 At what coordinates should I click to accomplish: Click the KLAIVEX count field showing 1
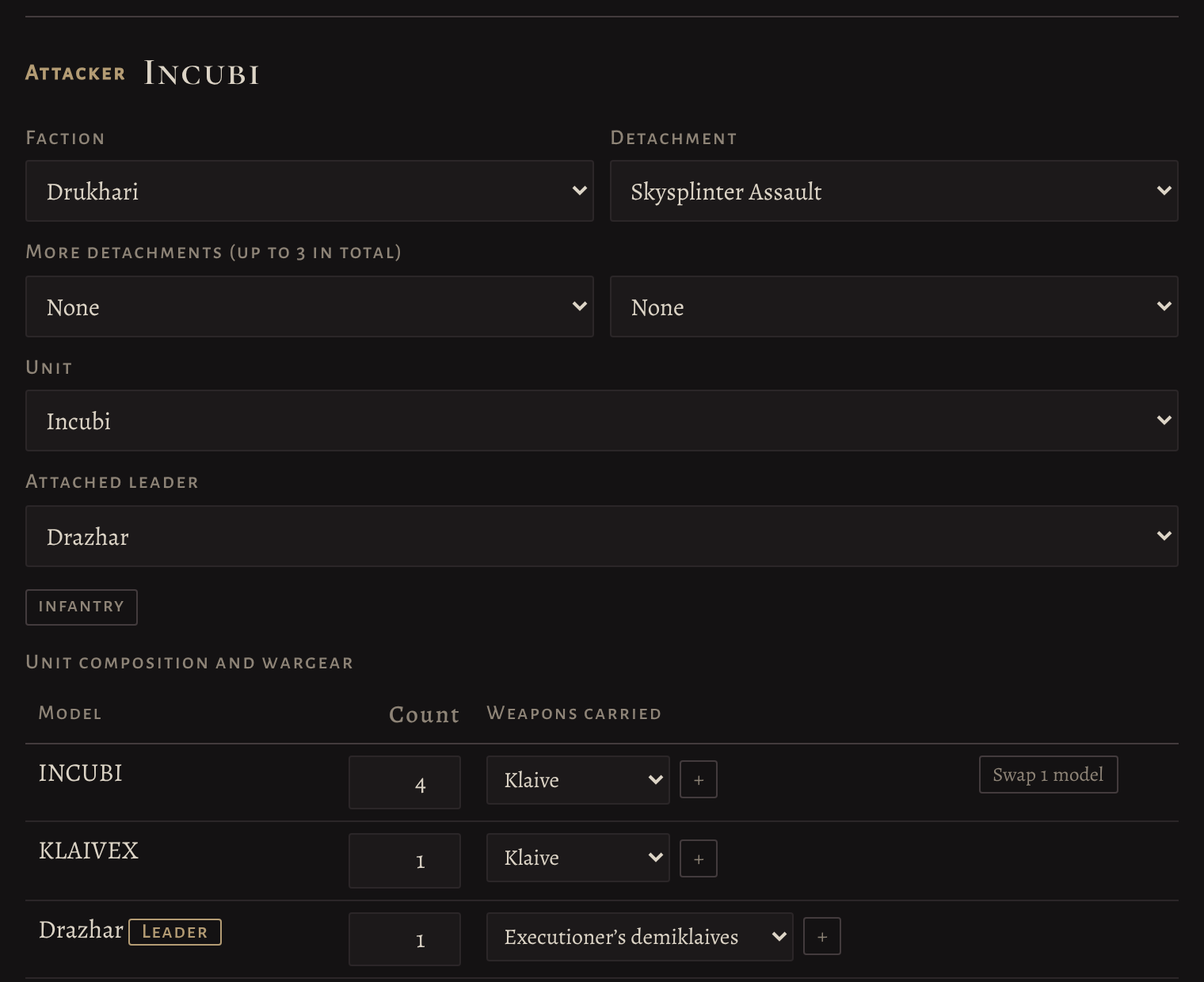(x=405, y=861)
